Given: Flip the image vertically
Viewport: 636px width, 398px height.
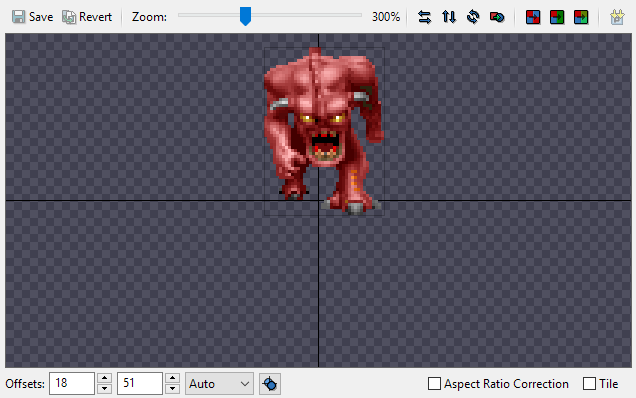Looking at the screenshot, I should click(449, 17).
